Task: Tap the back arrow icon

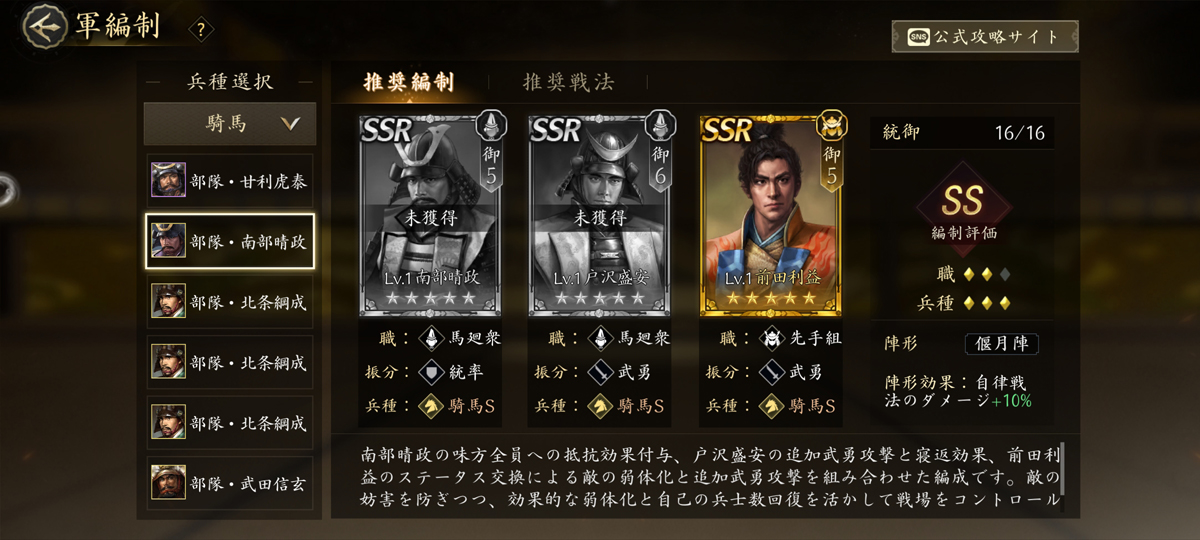Action: coord(42,26)
